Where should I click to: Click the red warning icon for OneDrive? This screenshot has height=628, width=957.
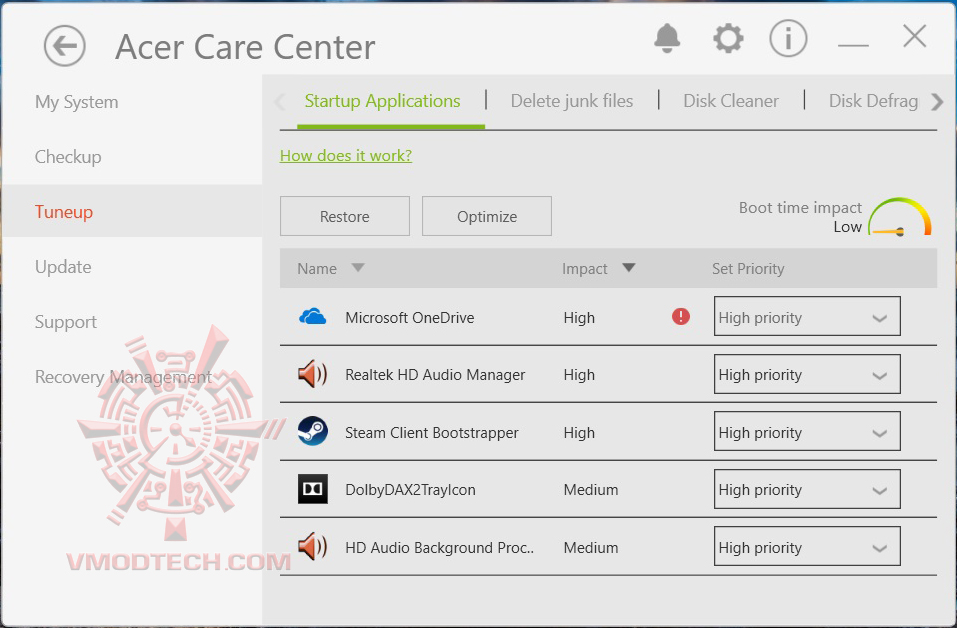(681, 317)
